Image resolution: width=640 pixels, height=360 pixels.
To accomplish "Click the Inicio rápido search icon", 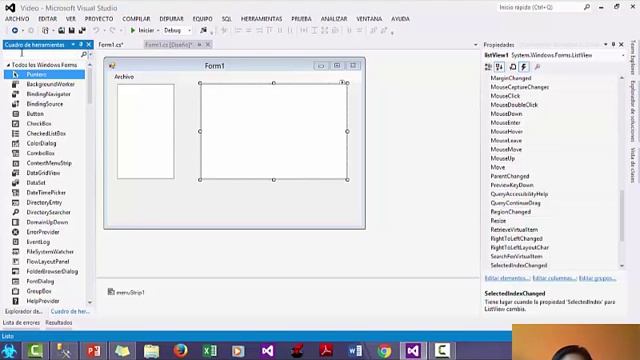I will coord(587,7).
